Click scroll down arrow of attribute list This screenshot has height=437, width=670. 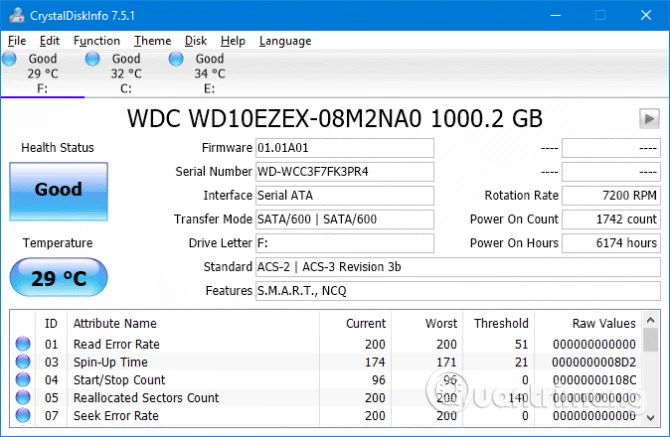[x=651, y=417]
